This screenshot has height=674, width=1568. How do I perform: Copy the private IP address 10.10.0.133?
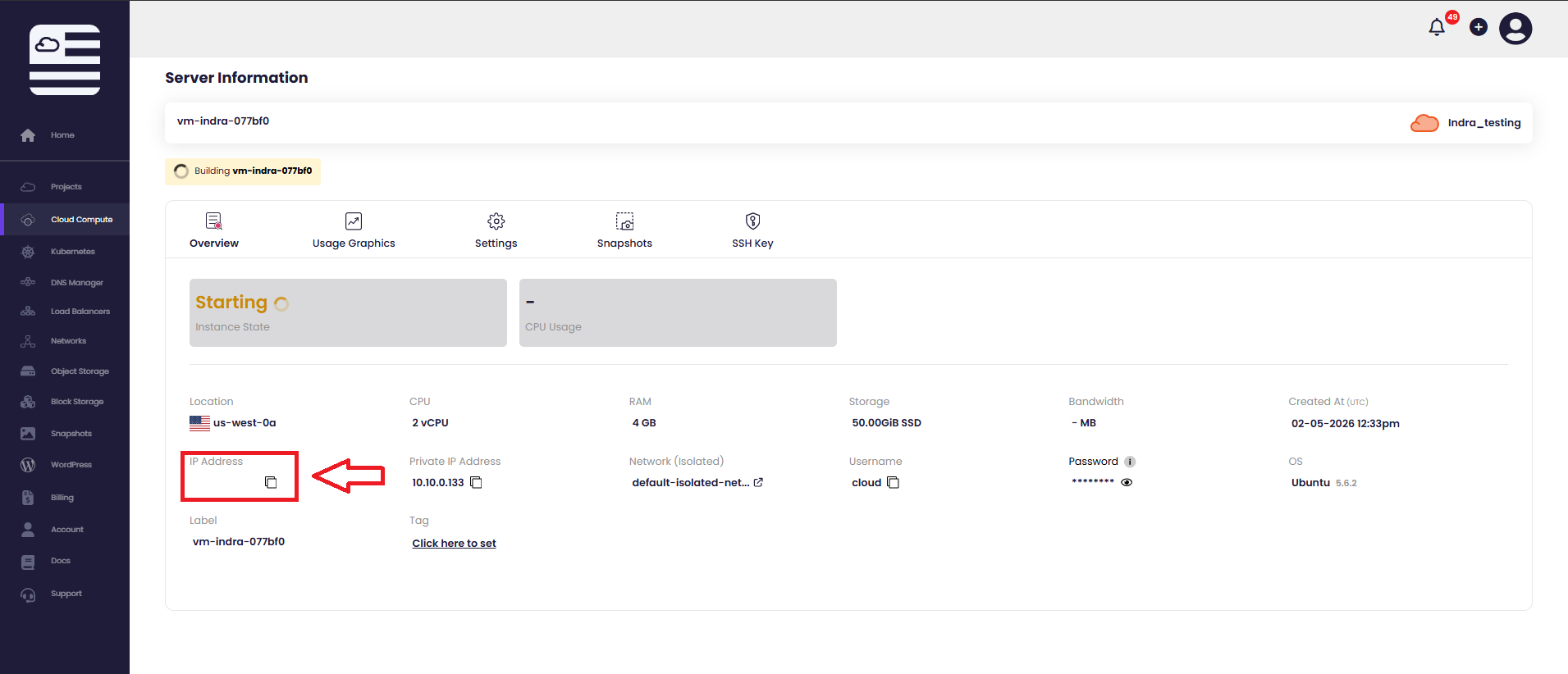pos(476,482)
